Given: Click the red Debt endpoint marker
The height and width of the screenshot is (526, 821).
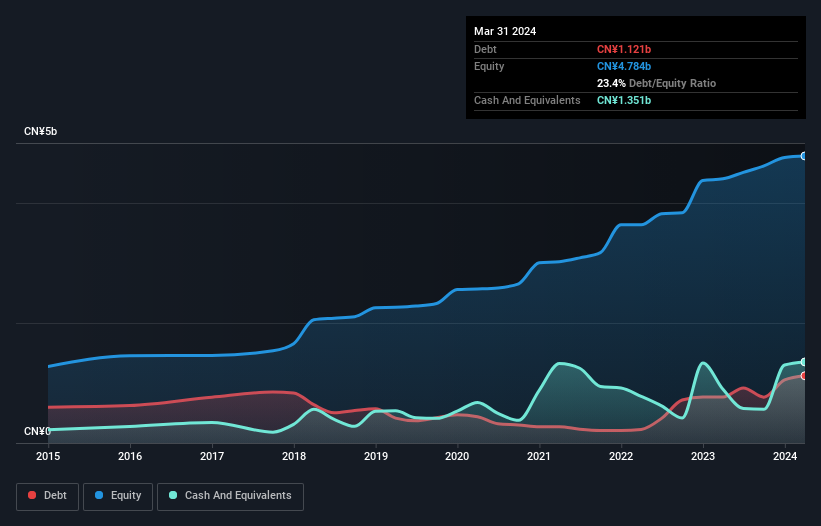Looking at the screenshot, I should click(x=804, y=376).
